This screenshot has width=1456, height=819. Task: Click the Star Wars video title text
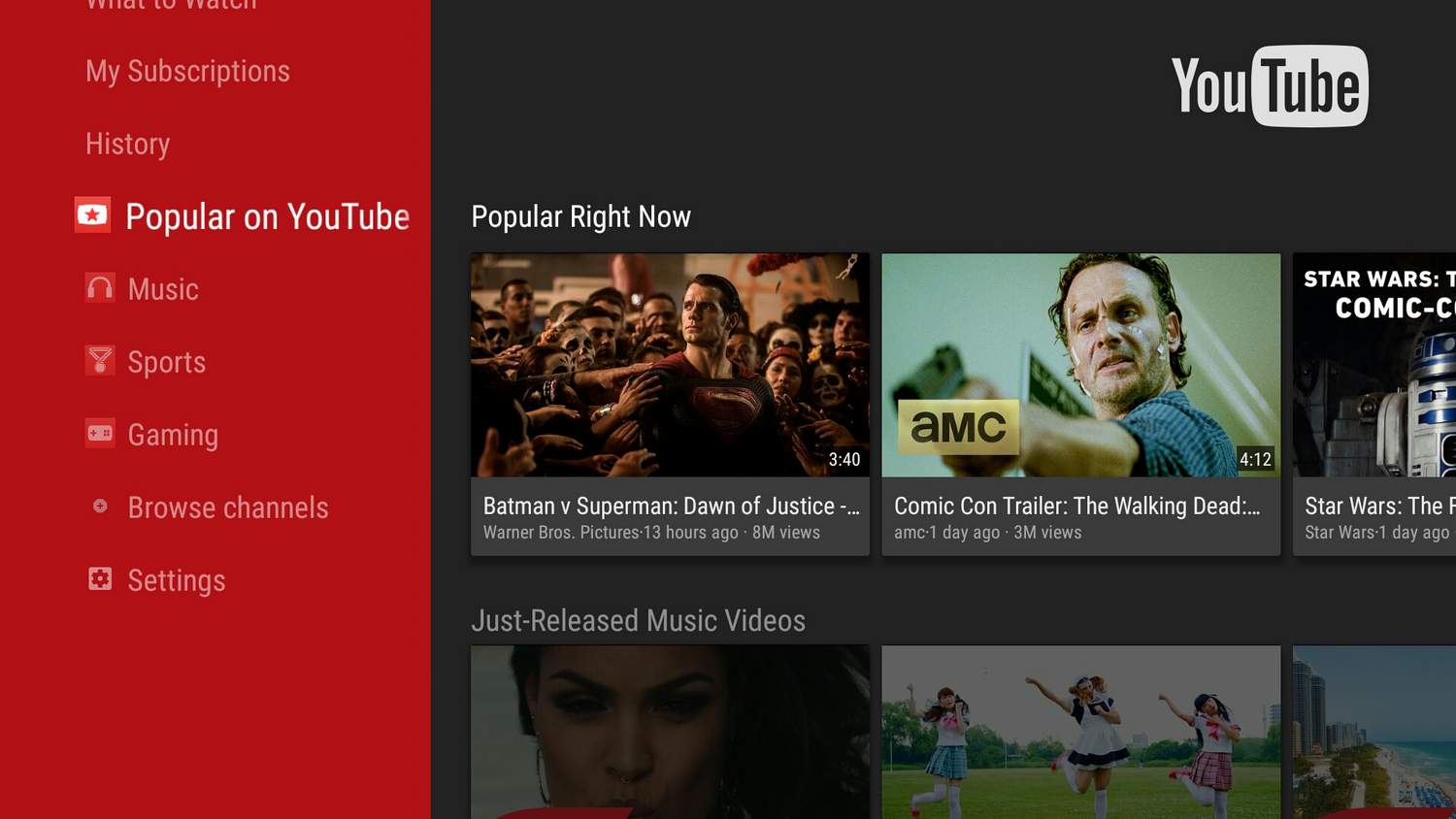tap(1379, 506)
